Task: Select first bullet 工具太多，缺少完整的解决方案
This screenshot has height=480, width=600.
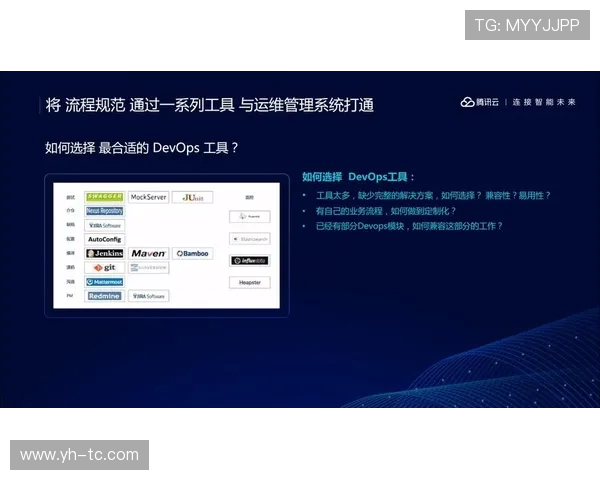Action: pyautogui.click(x=433, y=196)
